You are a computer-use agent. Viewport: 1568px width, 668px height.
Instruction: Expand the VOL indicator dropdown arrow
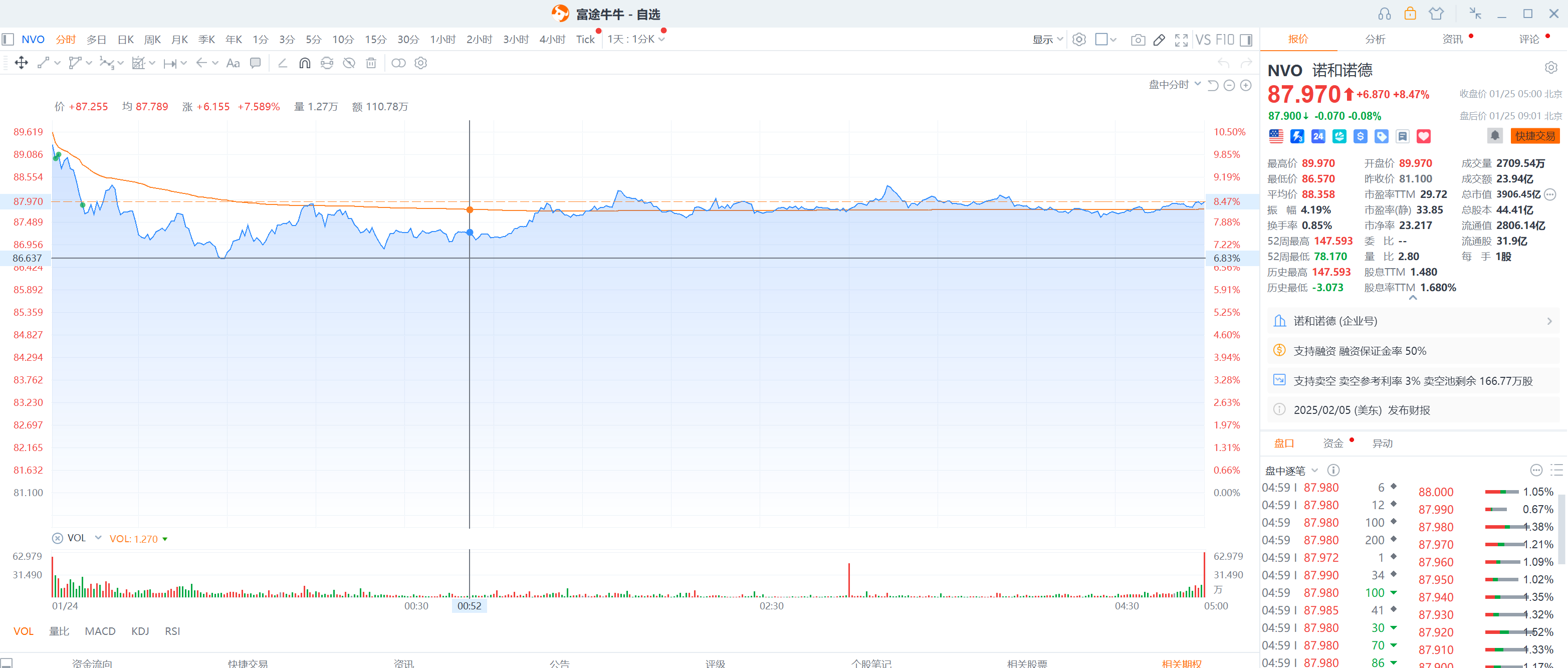point(98,538)
